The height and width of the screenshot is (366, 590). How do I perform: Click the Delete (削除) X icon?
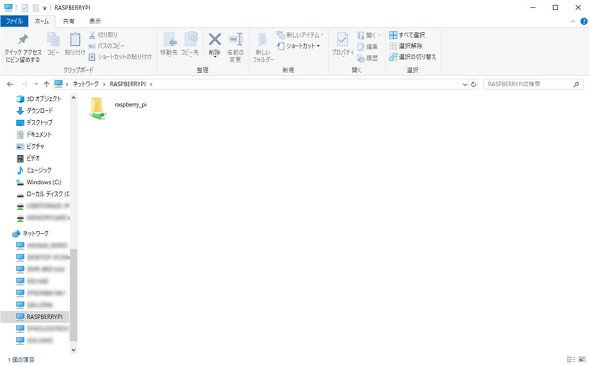[215, 39]
